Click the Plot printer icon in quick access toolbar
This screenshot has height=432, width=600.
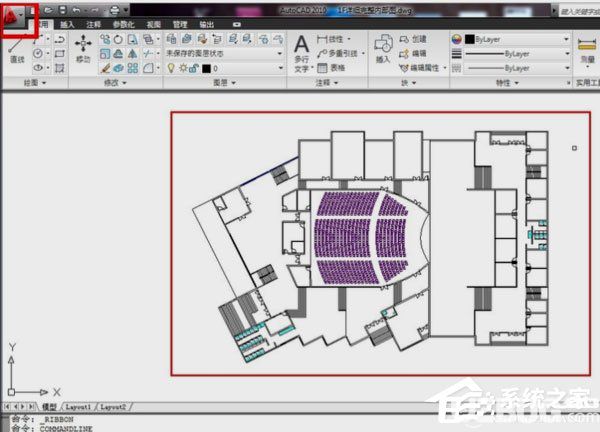114,10
